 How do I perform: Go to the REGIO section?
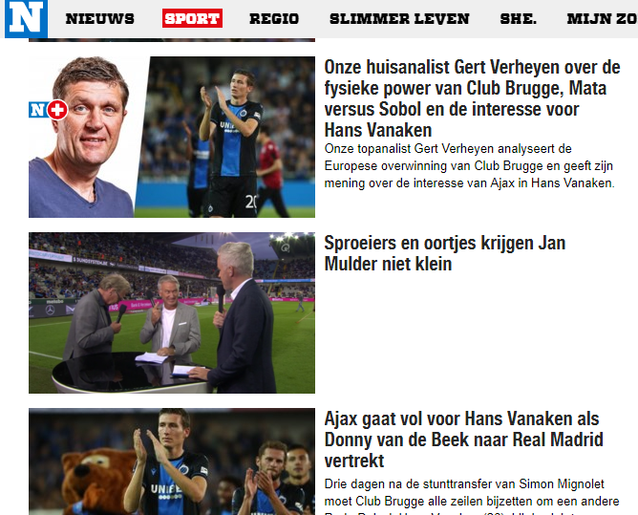pos(274,19)
